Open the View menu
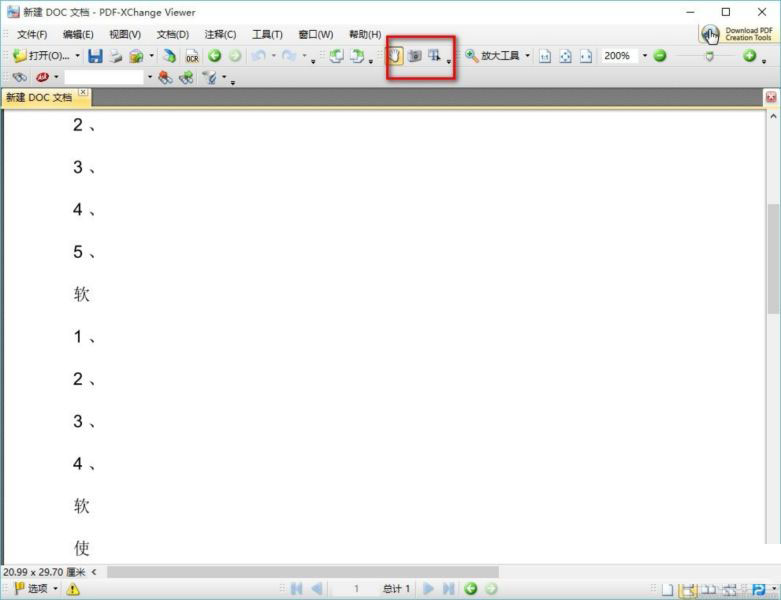This screenshot has height=600, width=781. (x=125, y=34)
